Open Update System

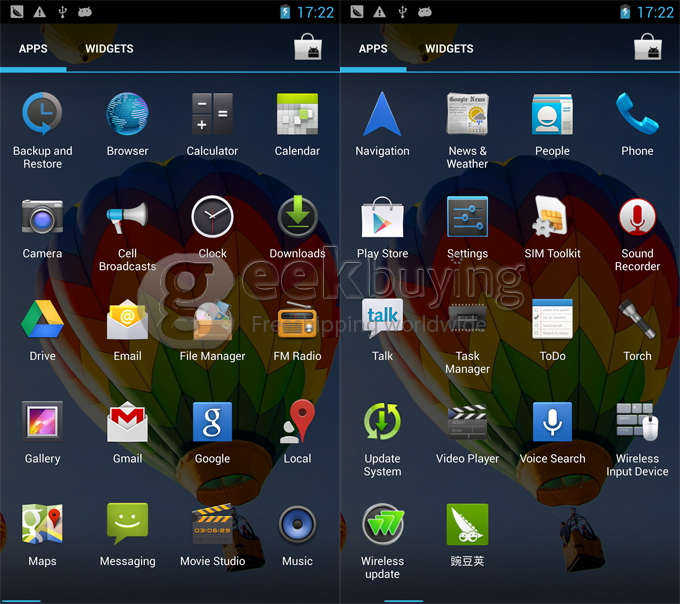tap(382, 421)
